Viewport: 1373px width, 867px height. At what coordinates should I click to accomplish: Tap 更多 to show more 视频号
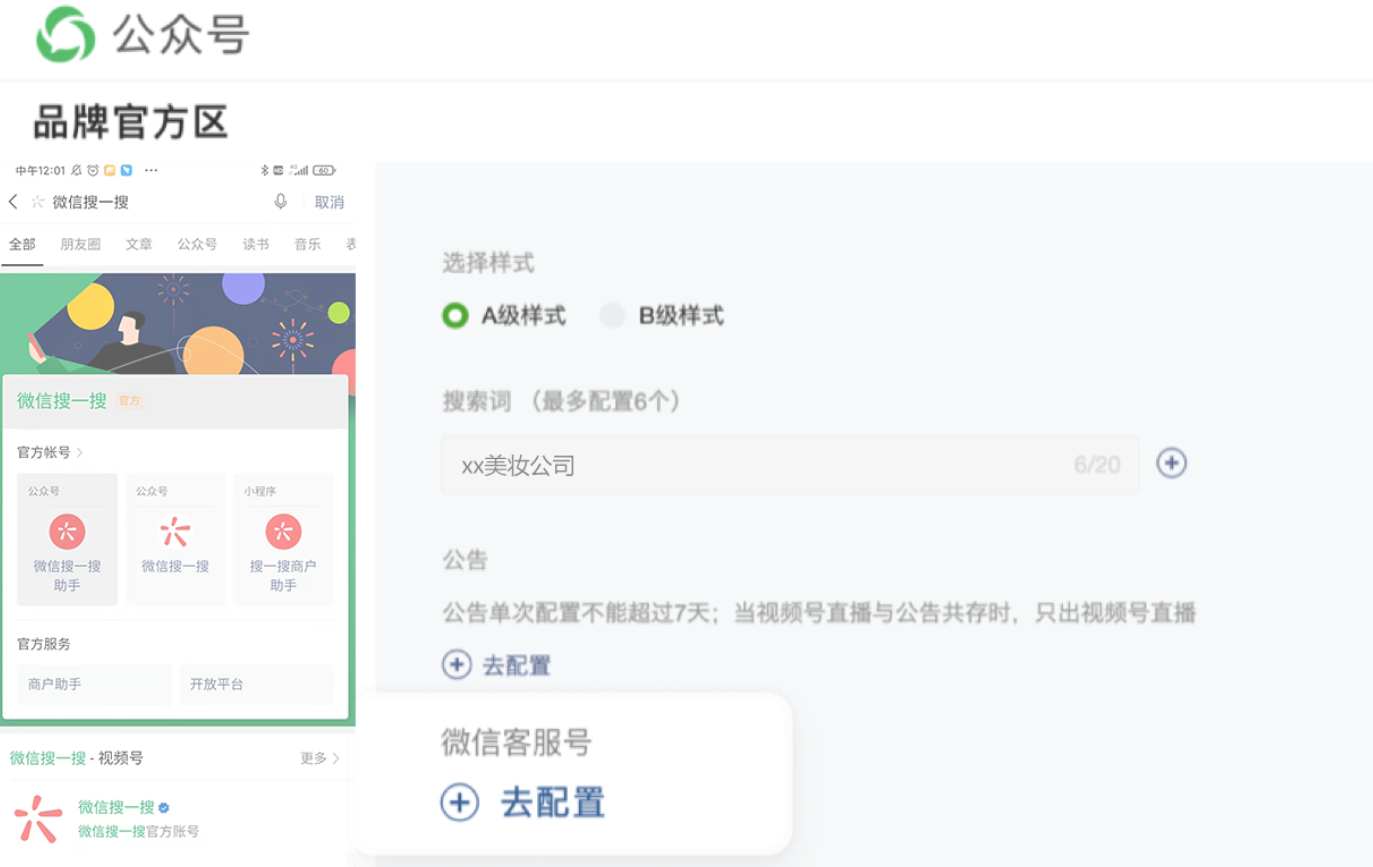click(320, 758)
